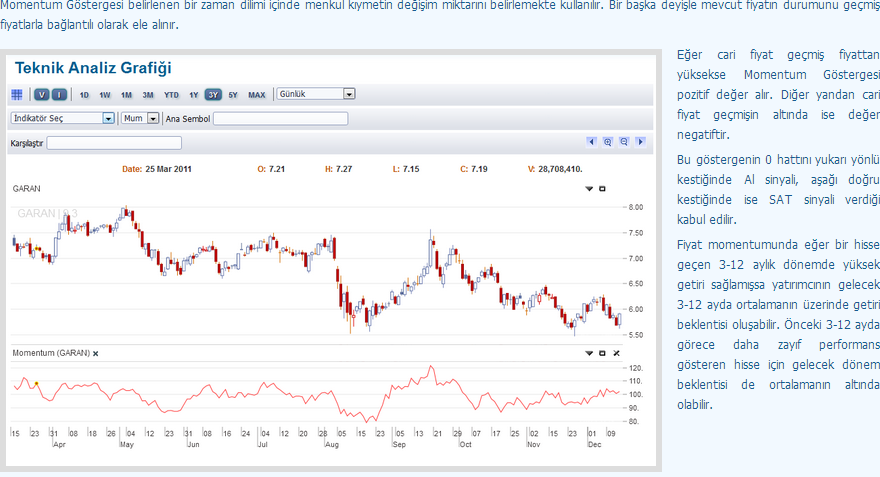Open the İndikatör Seç dropdown
This screenshot has width=880, height=477.
pyautogui.click(x=63, y=118)
